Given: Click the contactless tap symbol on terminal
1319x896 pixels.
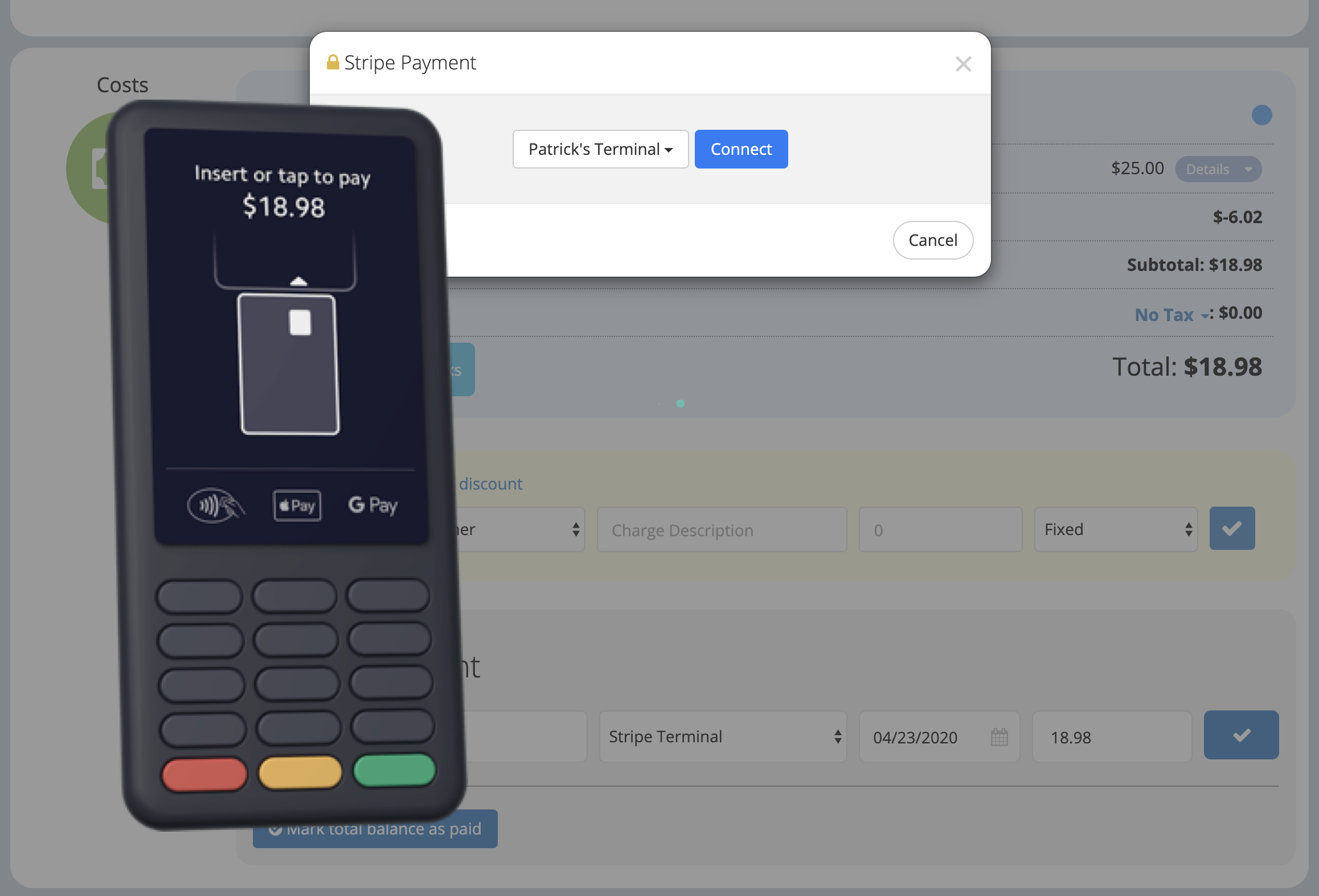Looking at the screenshot, I should click(216, 505).
